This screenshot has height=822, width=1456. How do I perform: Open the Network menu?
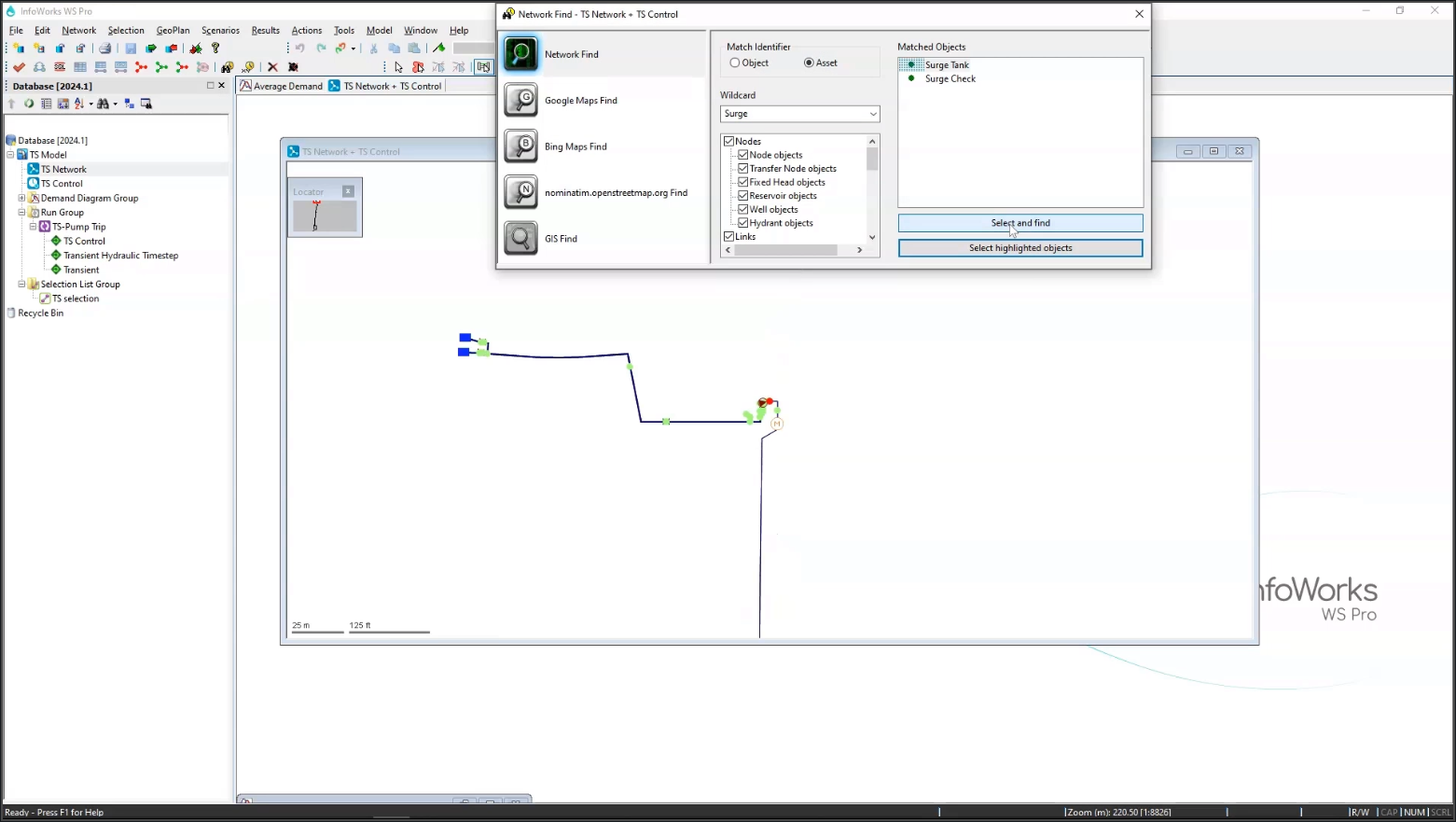point(79,30)
